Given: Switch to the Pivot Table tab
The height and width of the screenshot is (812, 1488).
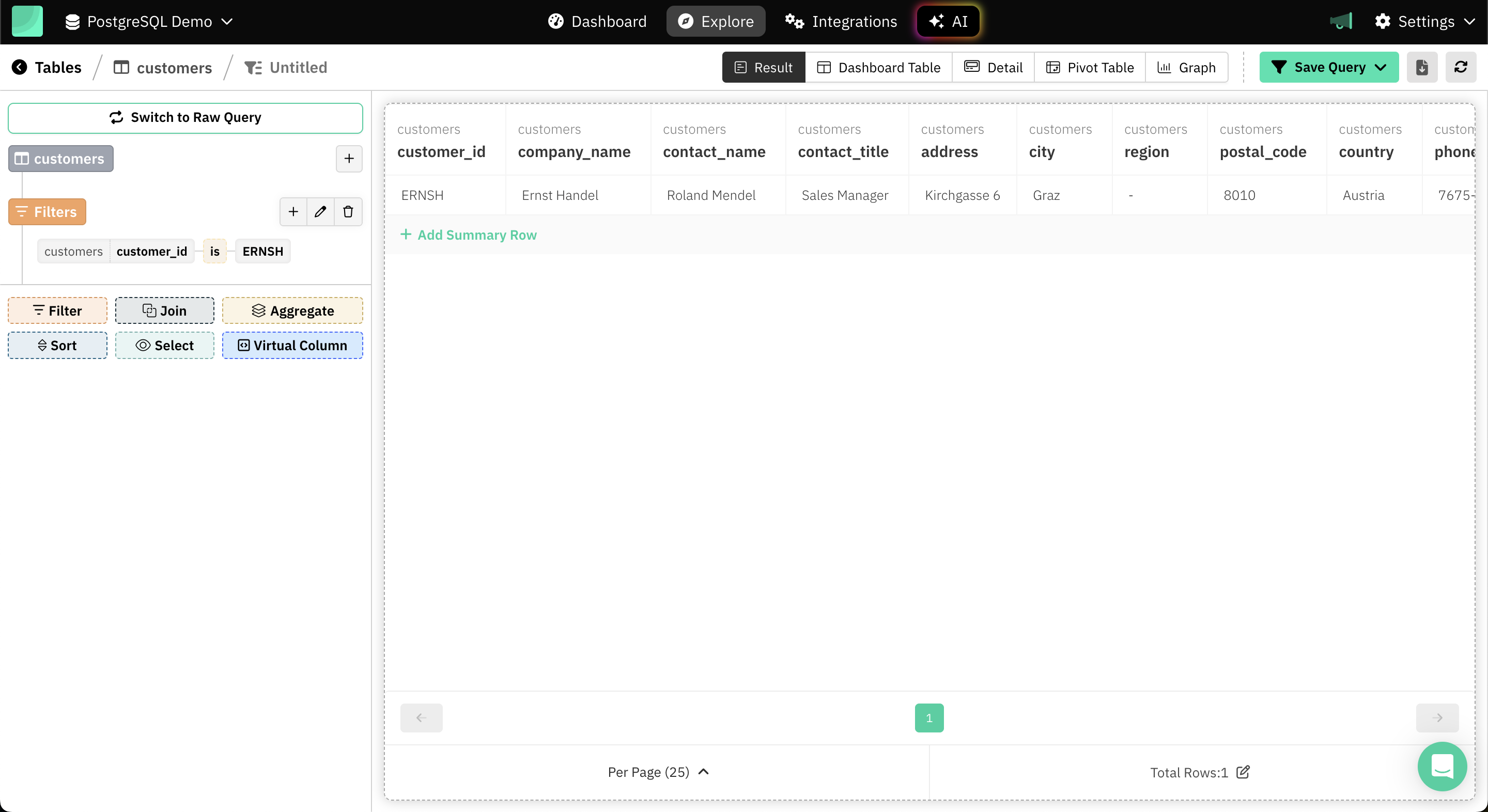Looking at the screenshot, I should click(x=1090, y=68).
